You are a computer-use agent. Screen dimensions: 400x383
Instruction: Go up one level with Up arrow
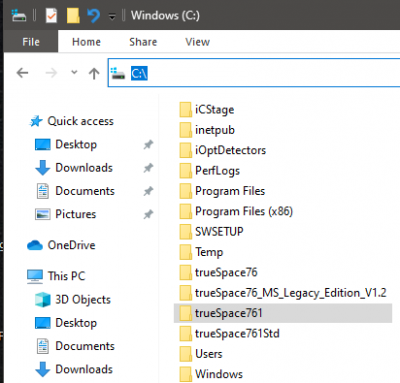tap(94, 73)
